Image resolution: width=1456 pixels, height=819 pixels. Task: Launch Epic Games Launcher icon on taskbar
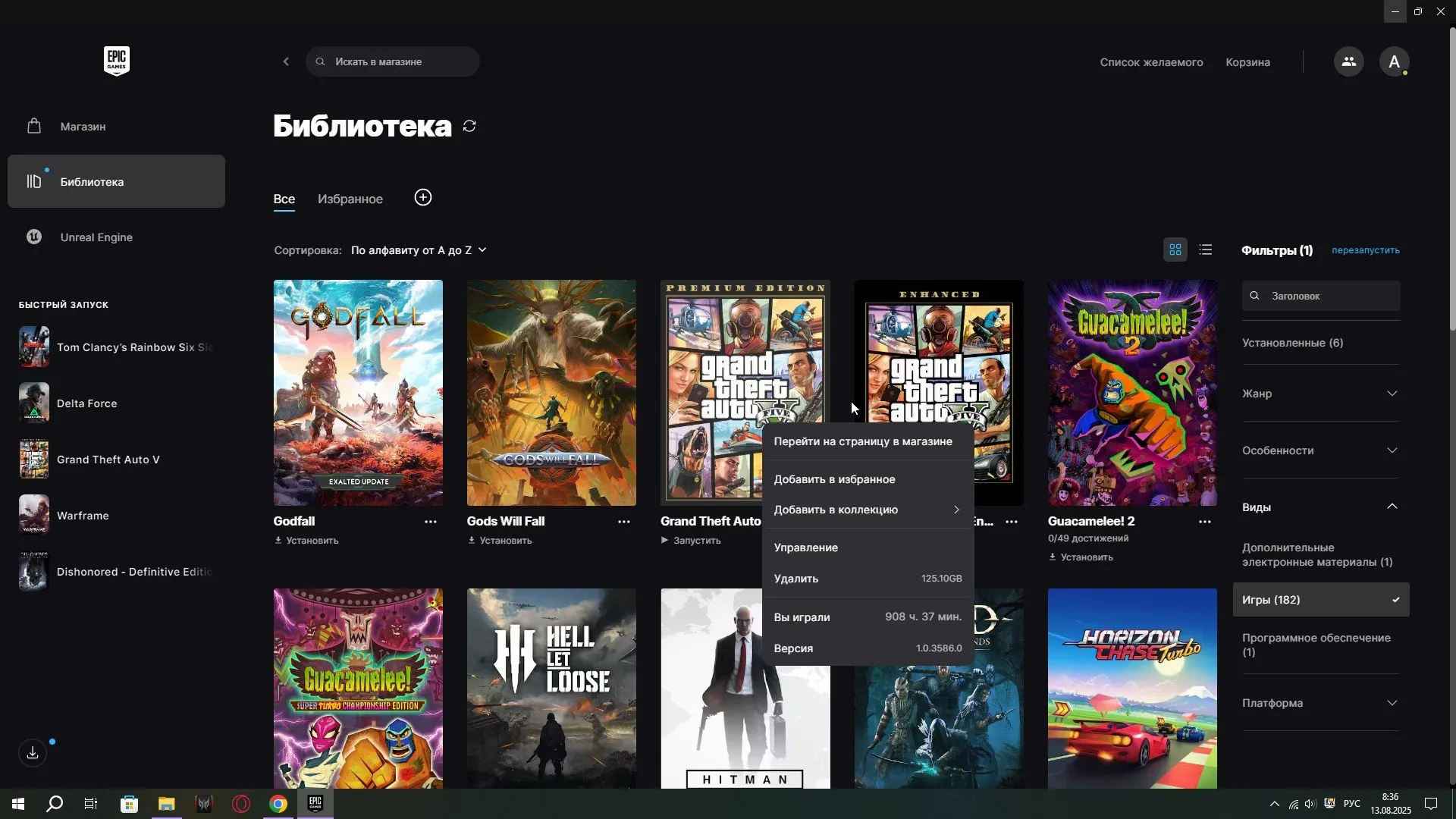pyautogui.click(x=315, y=804)
